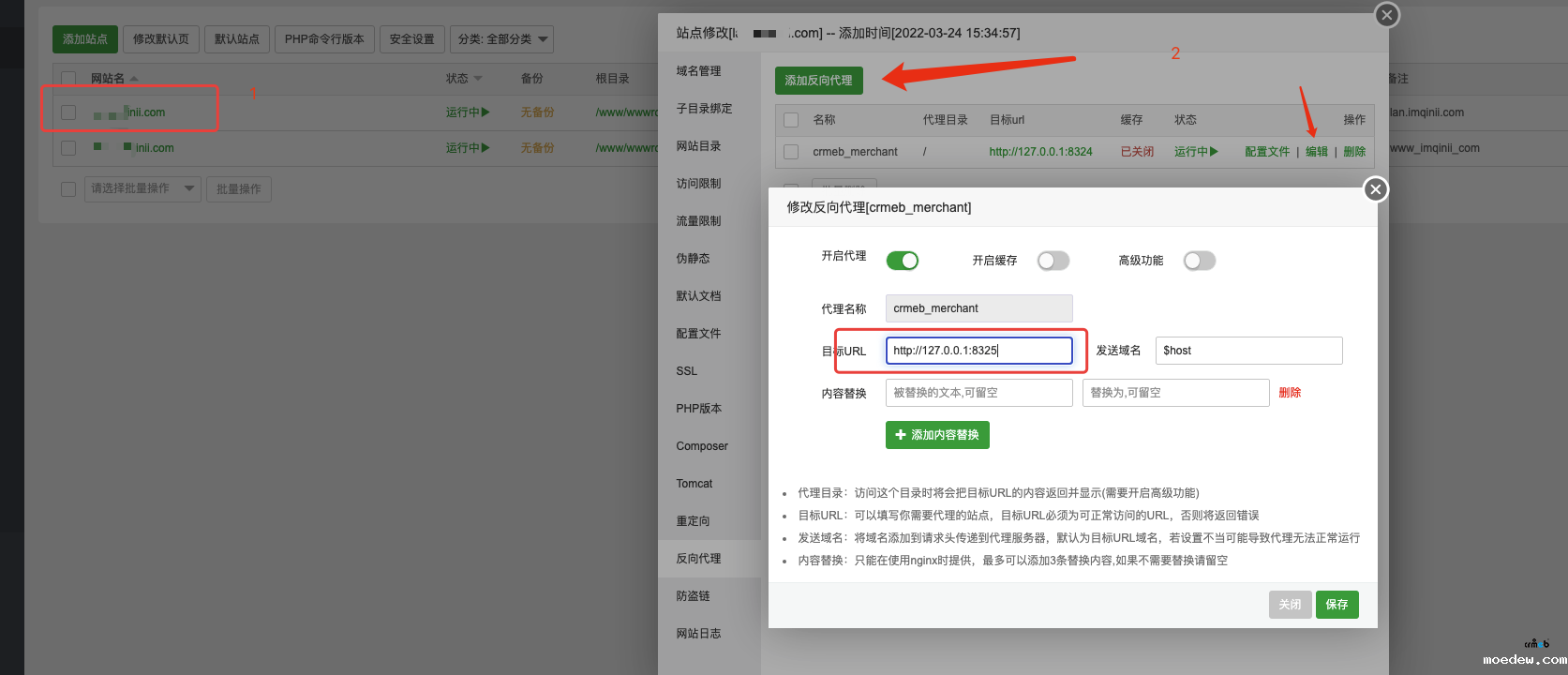Click the plus icon on 添加内容替换
This screenshot has height=675, width=1568.
tap(901, 435)
